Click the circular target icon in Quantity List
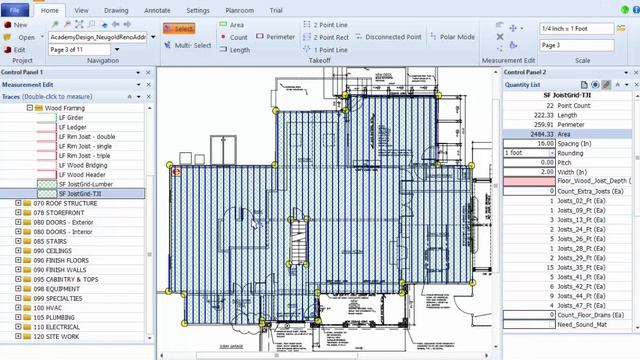 (x=595, y=84)
